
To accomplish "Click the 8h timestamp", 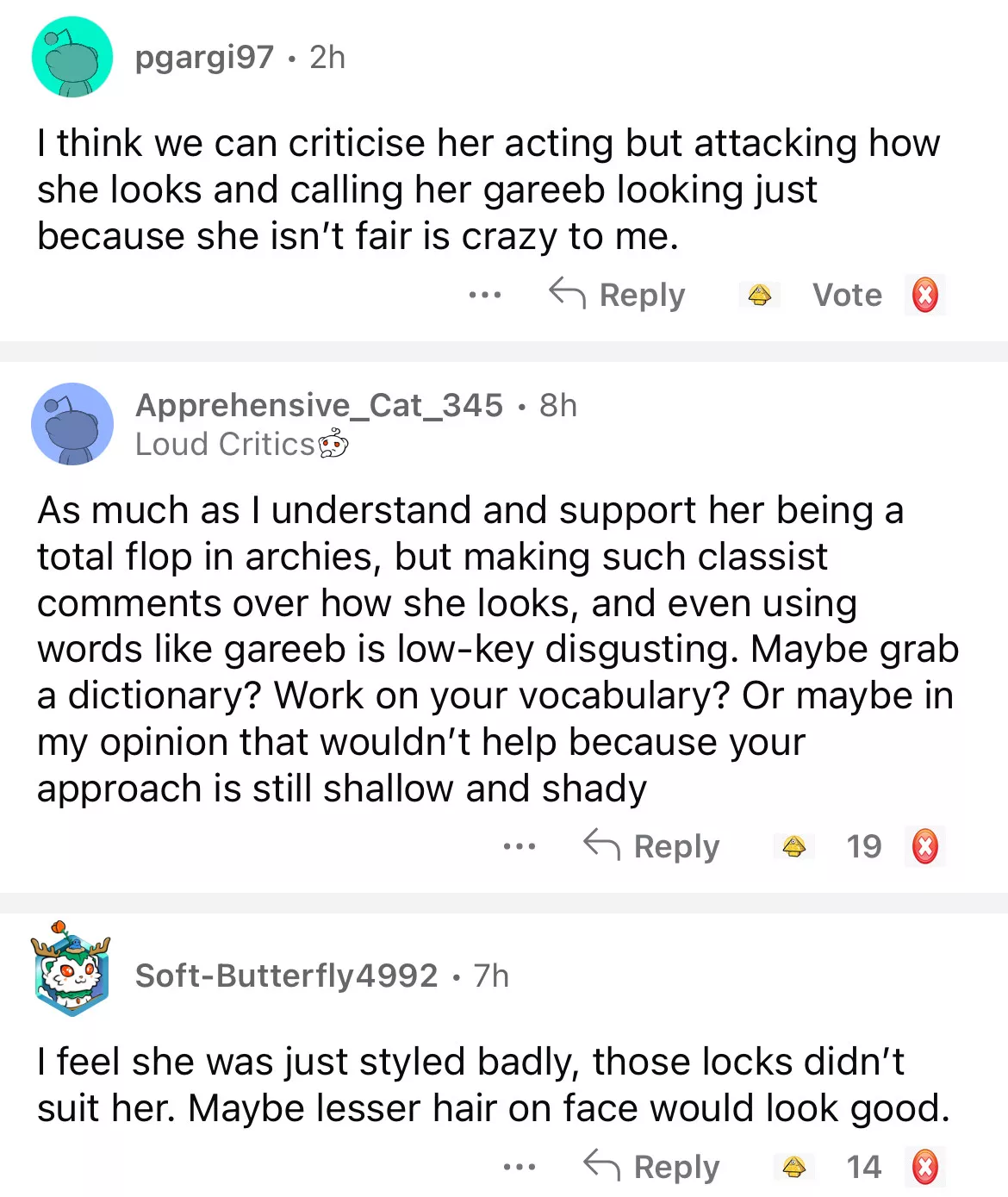I will point(558,405).
